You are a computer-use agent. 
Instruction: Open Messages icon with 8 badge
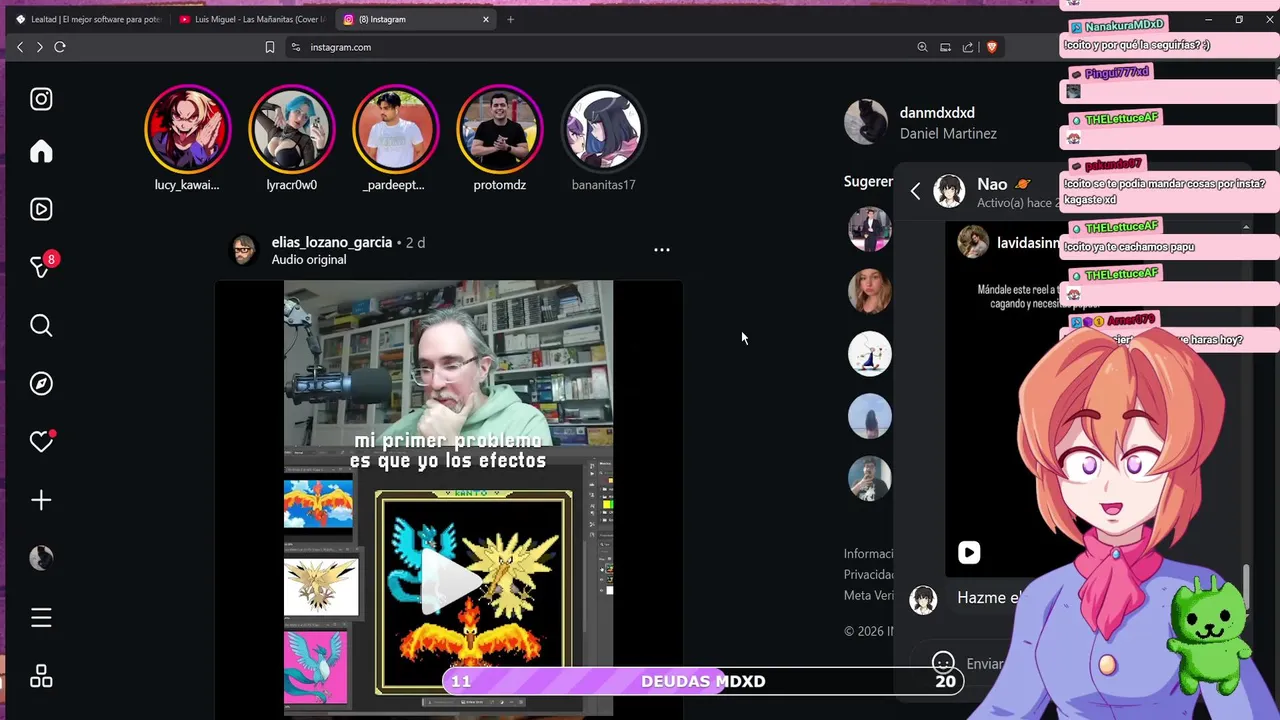click(x=41, y=267)
